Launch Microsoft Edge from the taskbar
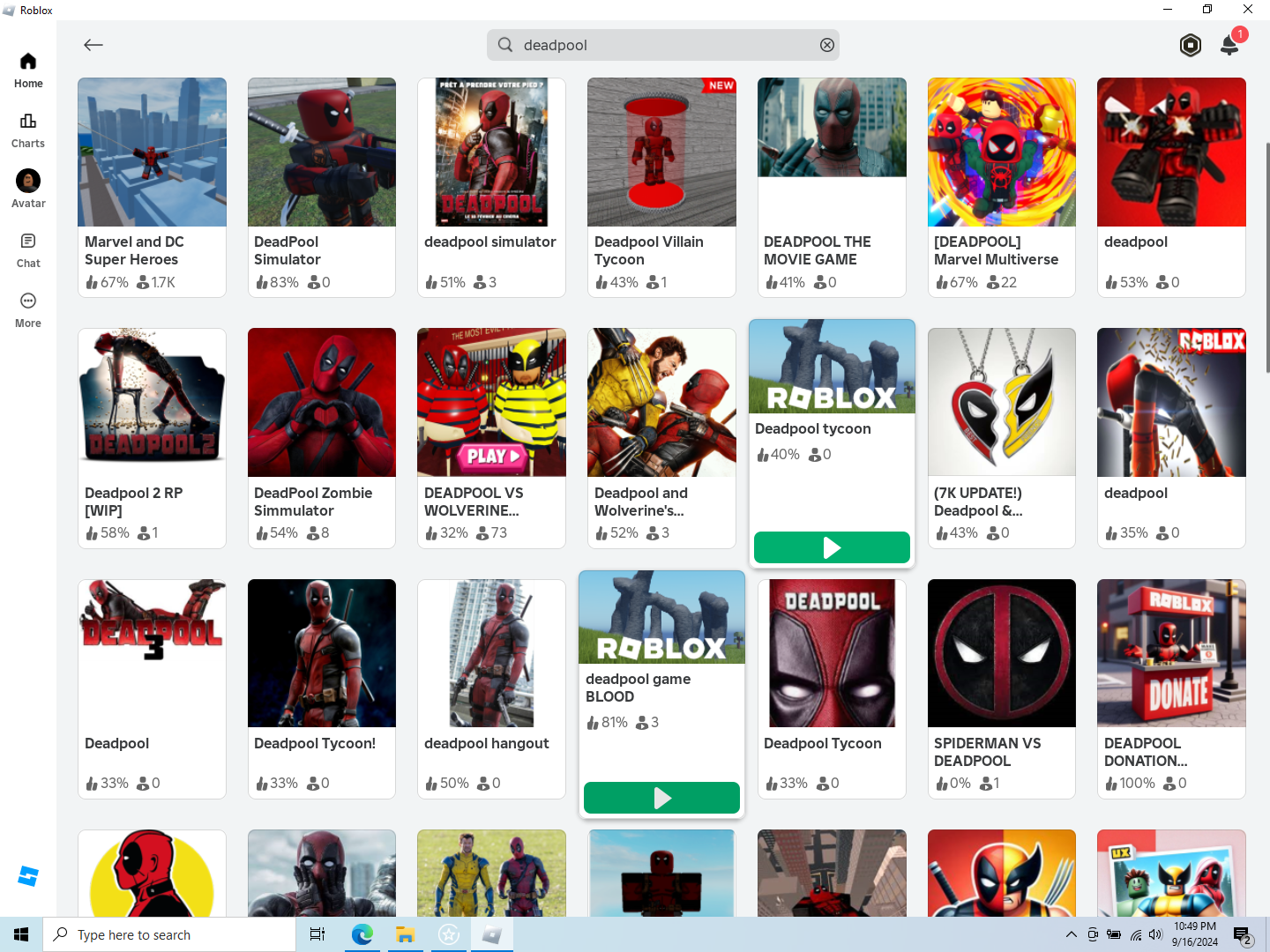 [362, 934]
